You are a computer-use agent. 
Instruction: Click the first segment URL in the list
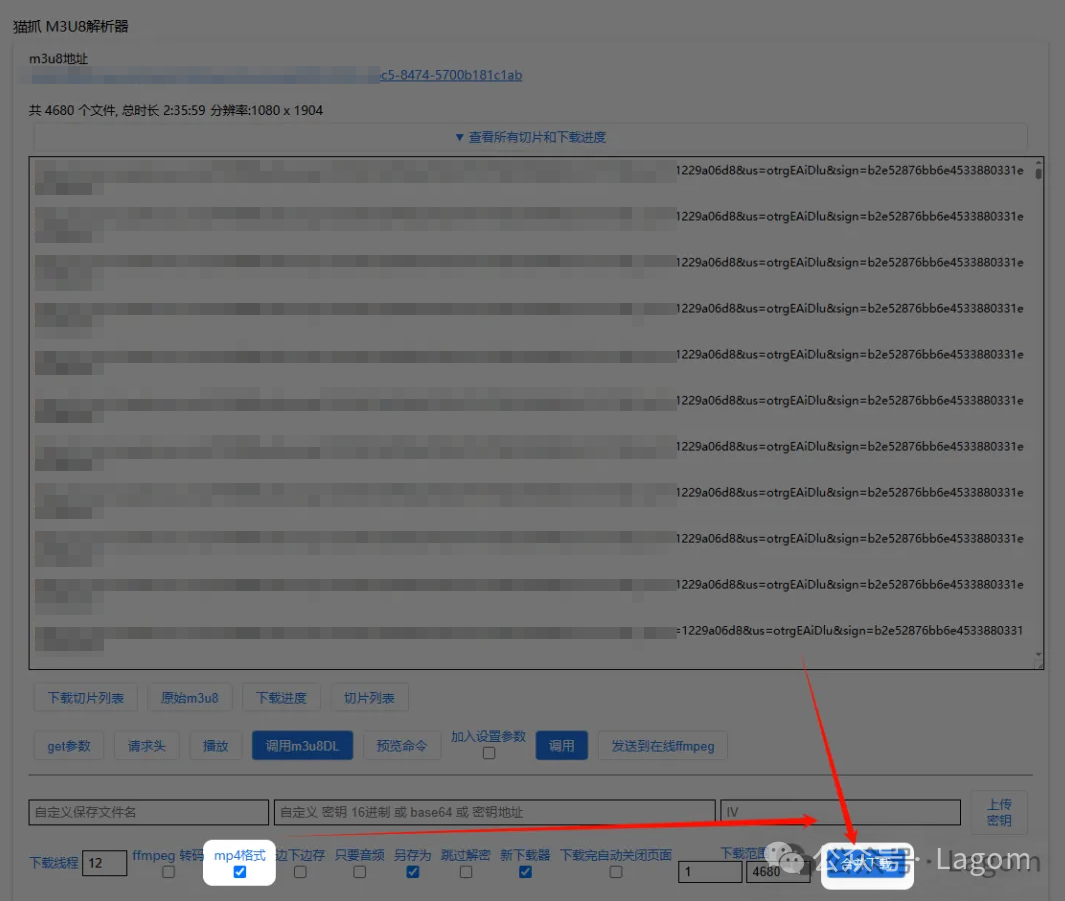[x=530, y=176]
